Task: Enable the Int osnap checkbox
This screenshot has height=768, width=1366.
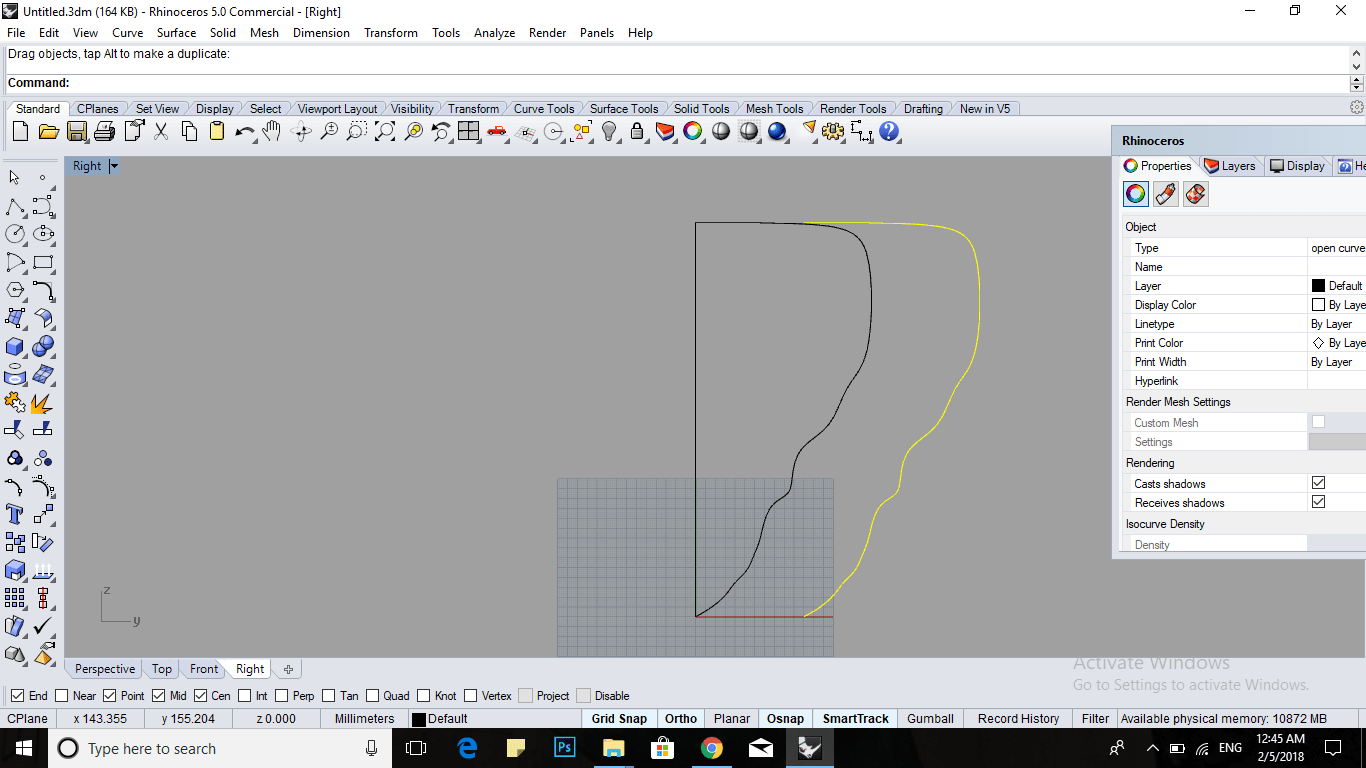Action: click(x=245, y=696)
